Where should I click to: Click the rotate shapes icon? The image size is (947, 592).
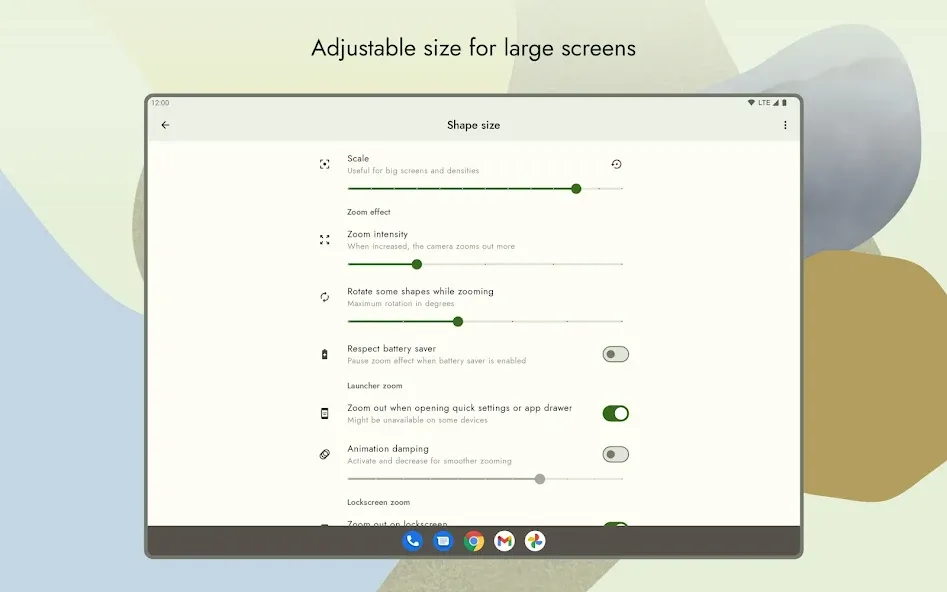[x=324, y=297]
